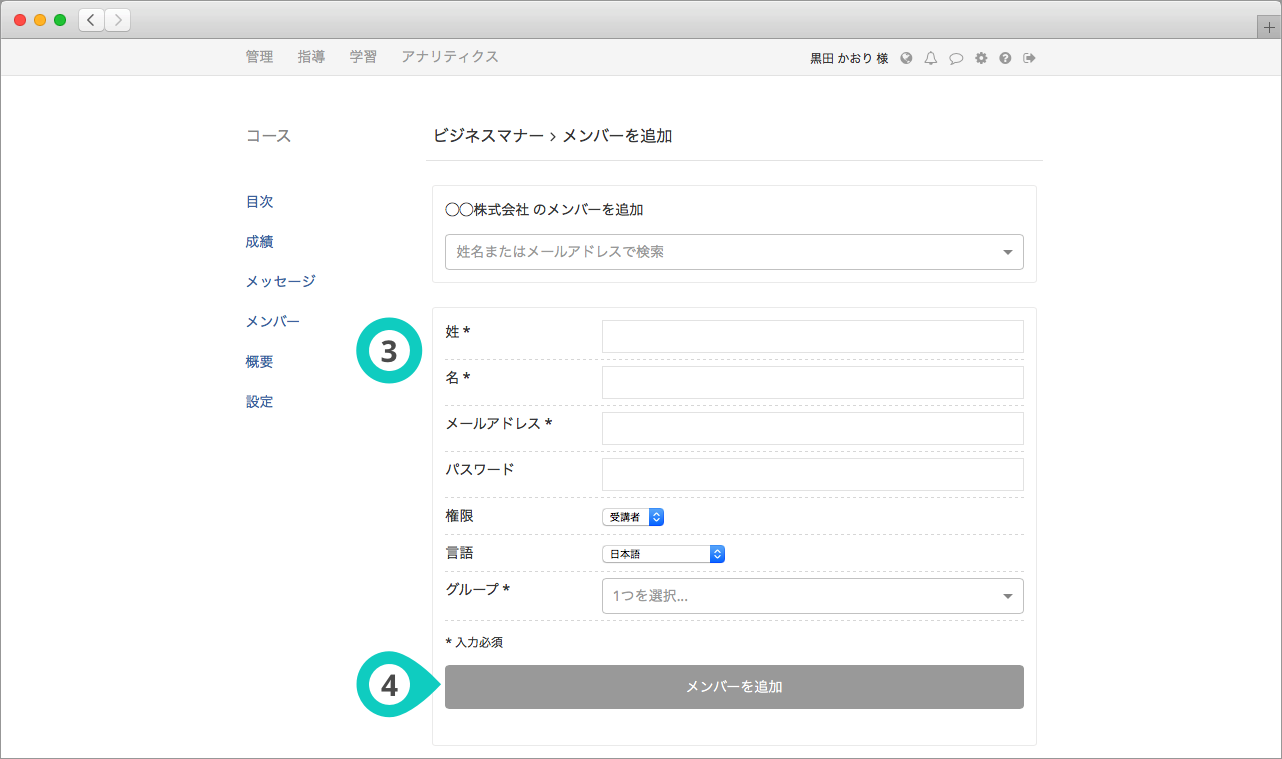Switch to the アナリティクス menu
The width and height of the screenshot is (1282, 759).
coord(449,57)
